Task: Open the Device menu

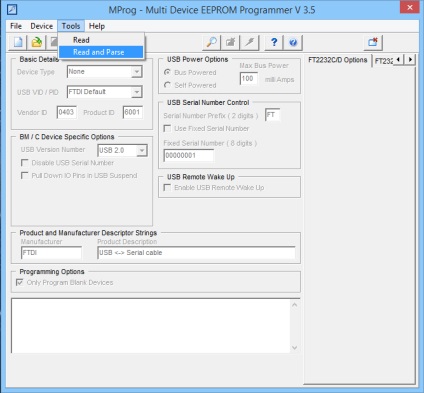Action: tap(42, 26)
